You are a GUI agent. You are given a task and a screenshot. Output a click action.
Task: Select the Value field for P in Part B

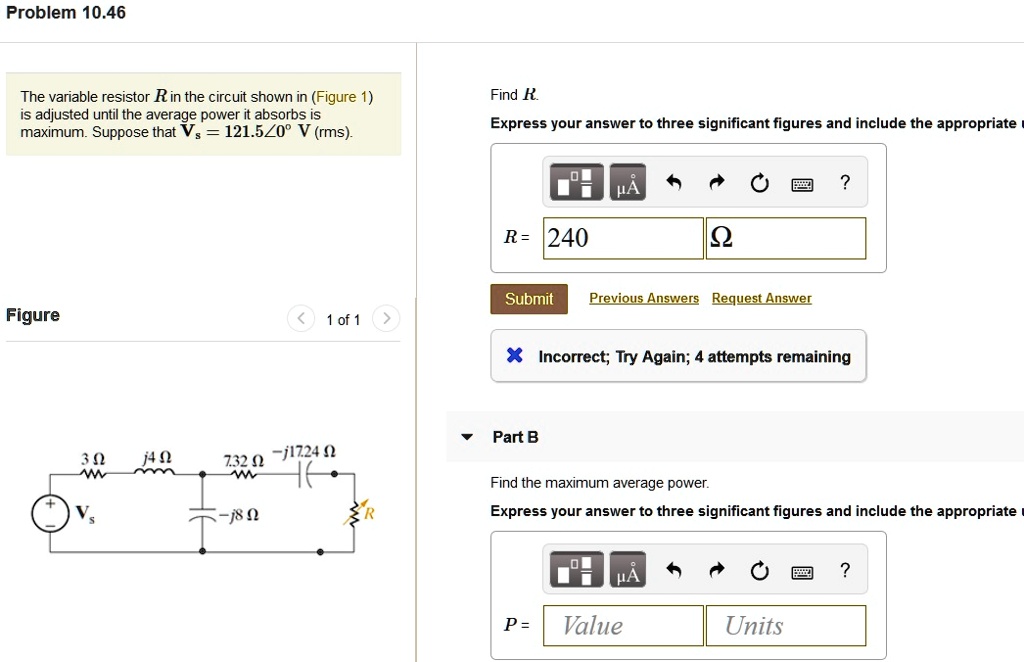pyautogui.click(x=622, y=624)
